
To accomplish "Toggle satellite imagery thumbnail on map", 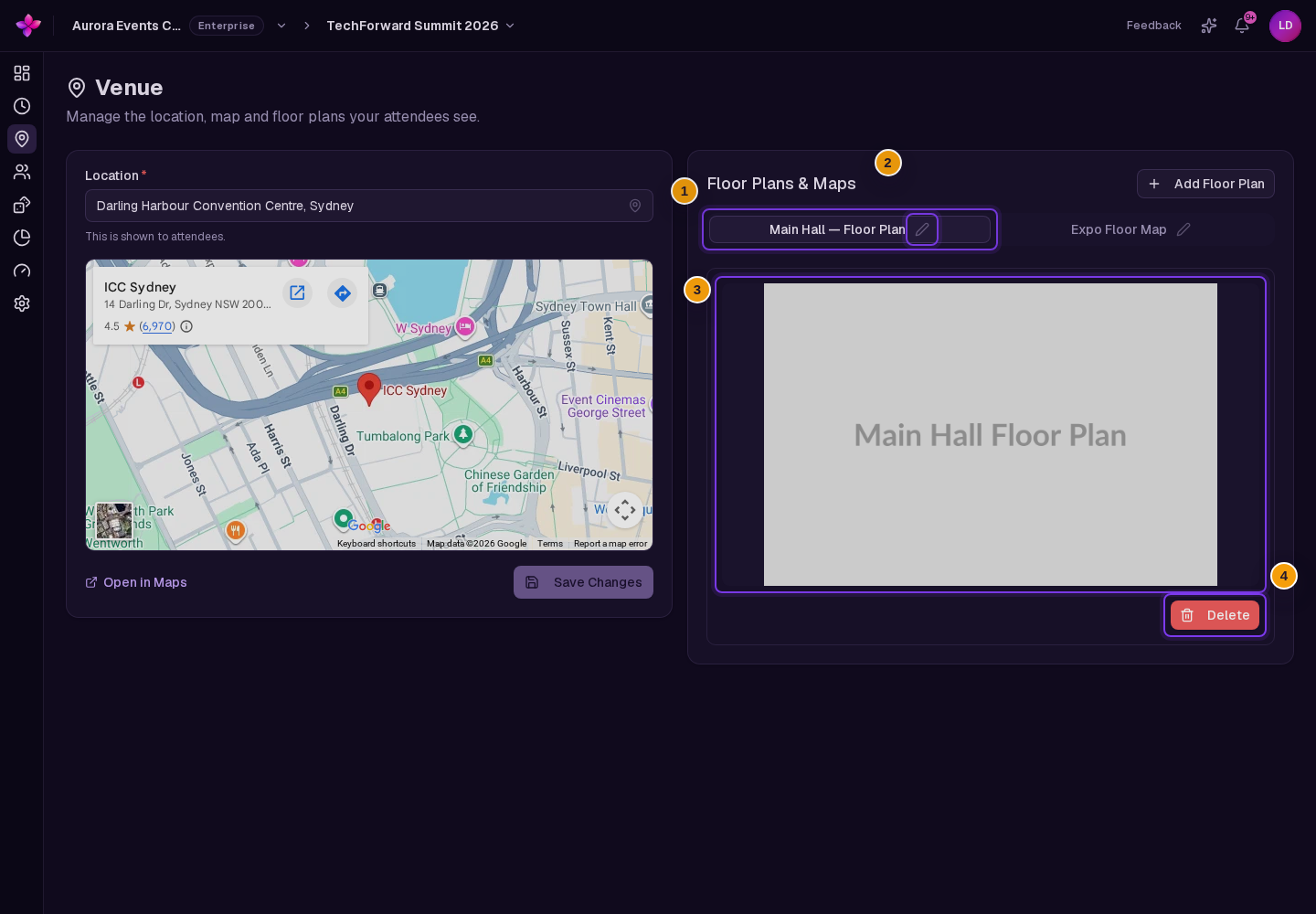I will (x=114, y=521).
